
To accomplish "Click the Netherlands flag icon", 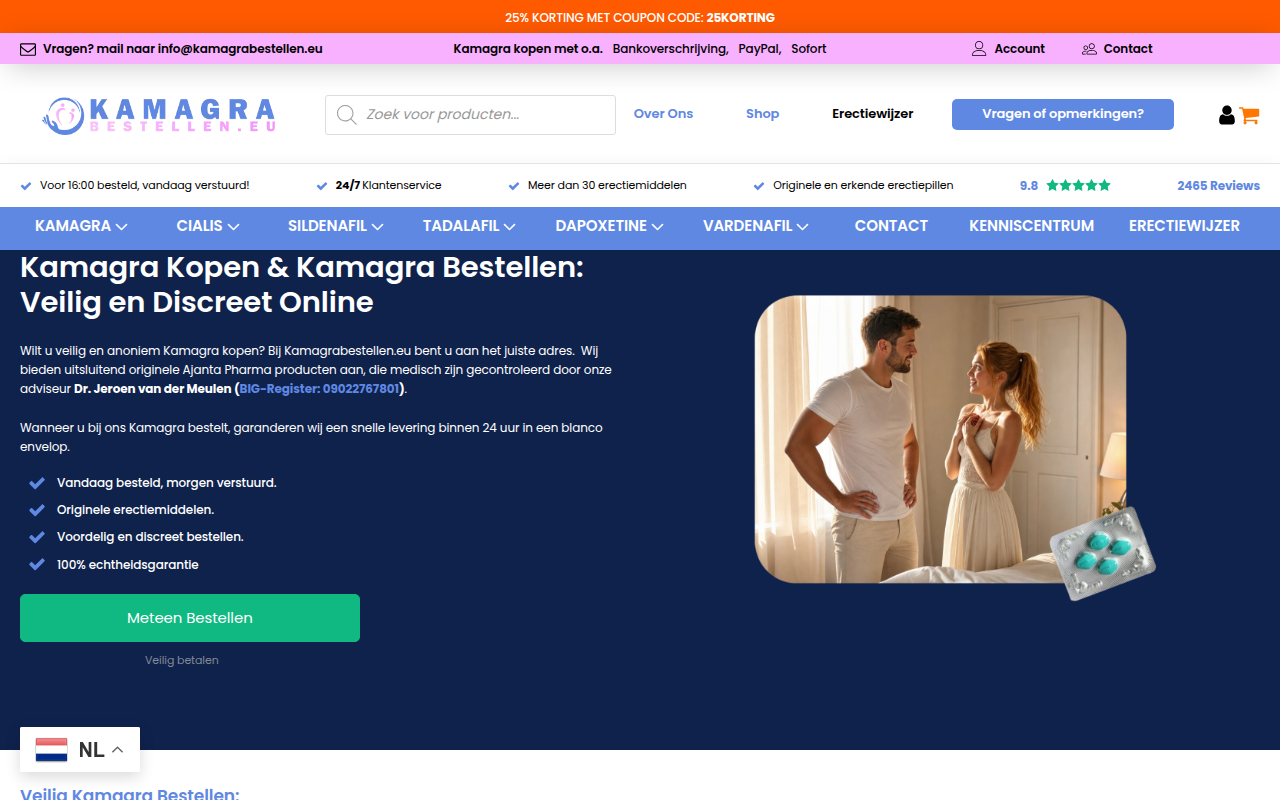I will (52, 750).
